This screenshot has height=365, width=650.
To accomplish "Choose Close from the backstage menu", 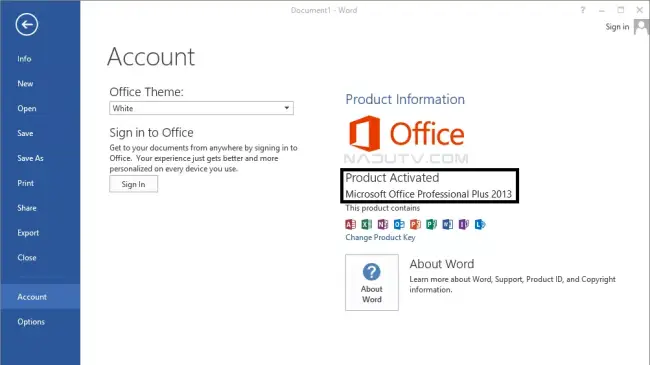I will [27, 258].
